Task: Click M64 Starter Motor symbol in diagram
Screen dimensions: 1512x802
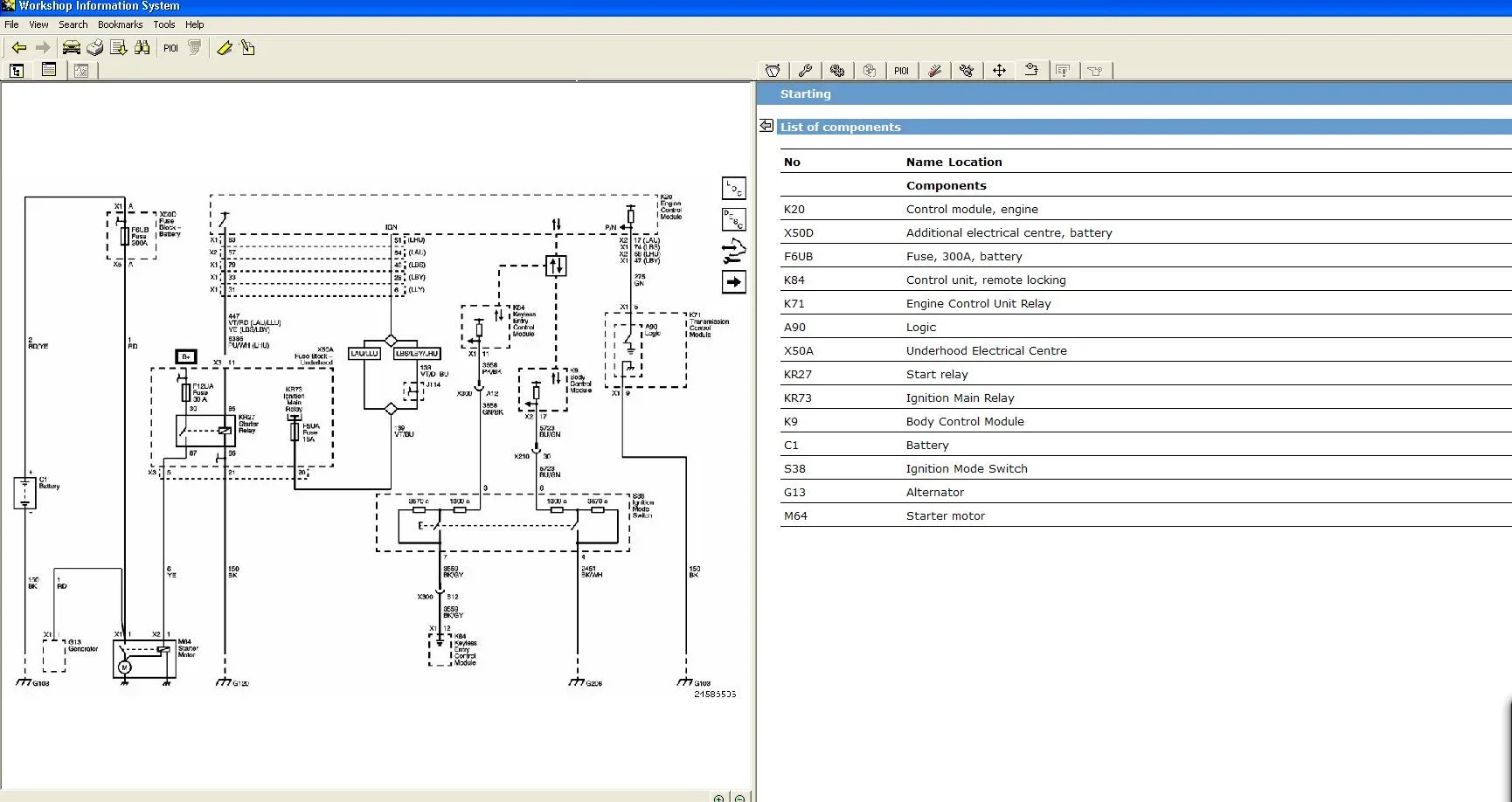Action: [x=144, y=658]
